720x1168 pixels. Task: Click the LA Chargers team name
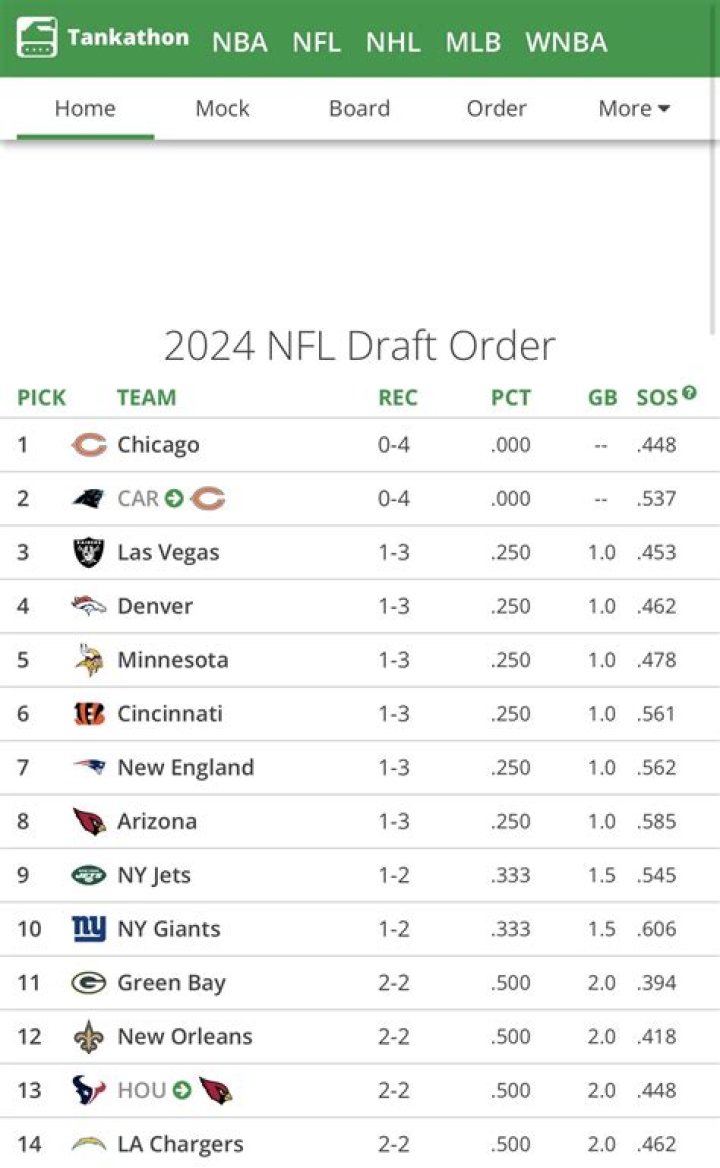[x=181, y=1144]
